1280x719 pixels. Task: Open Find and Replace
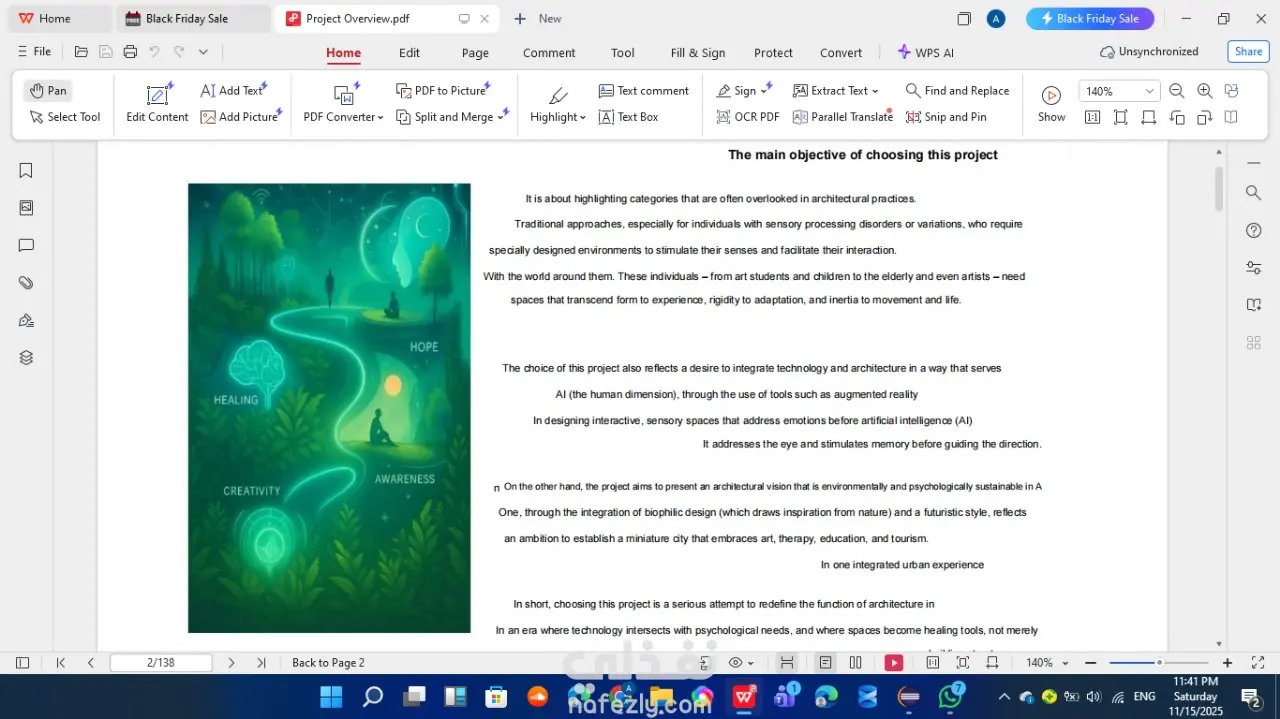coord(957,90)
